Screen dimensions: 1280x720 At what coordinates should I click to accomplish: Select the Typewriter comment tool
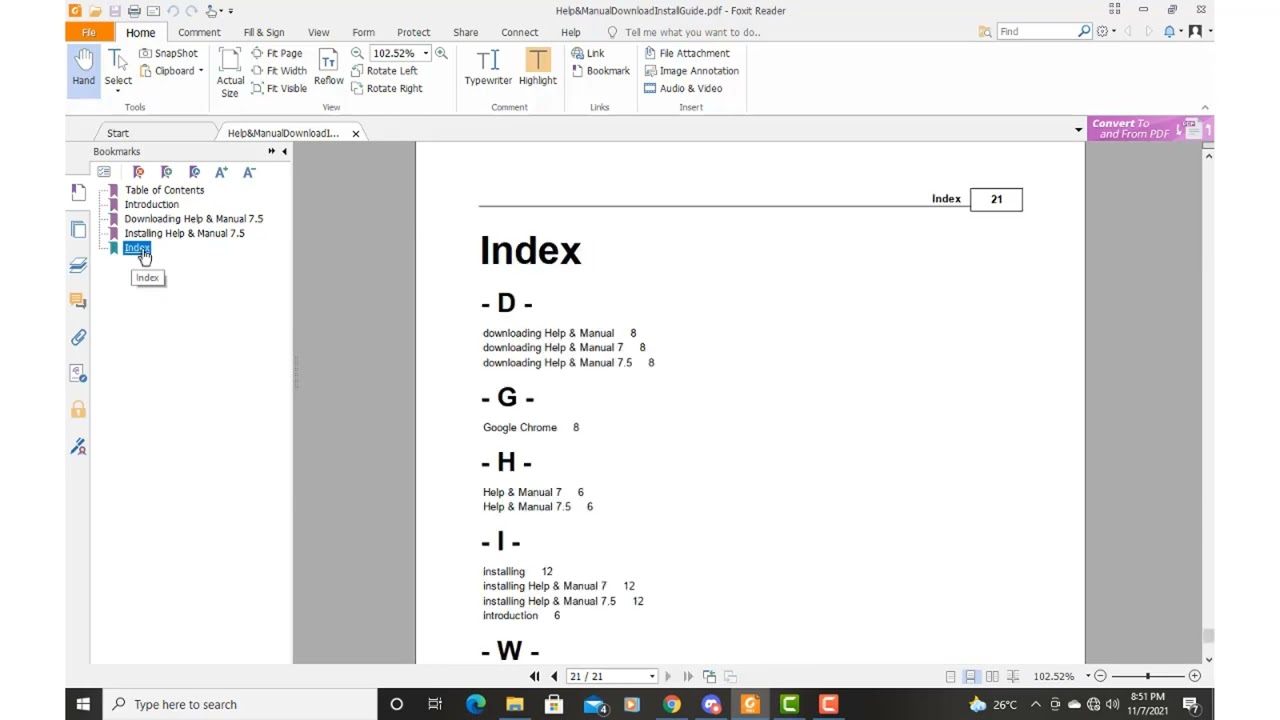[488, 68]
